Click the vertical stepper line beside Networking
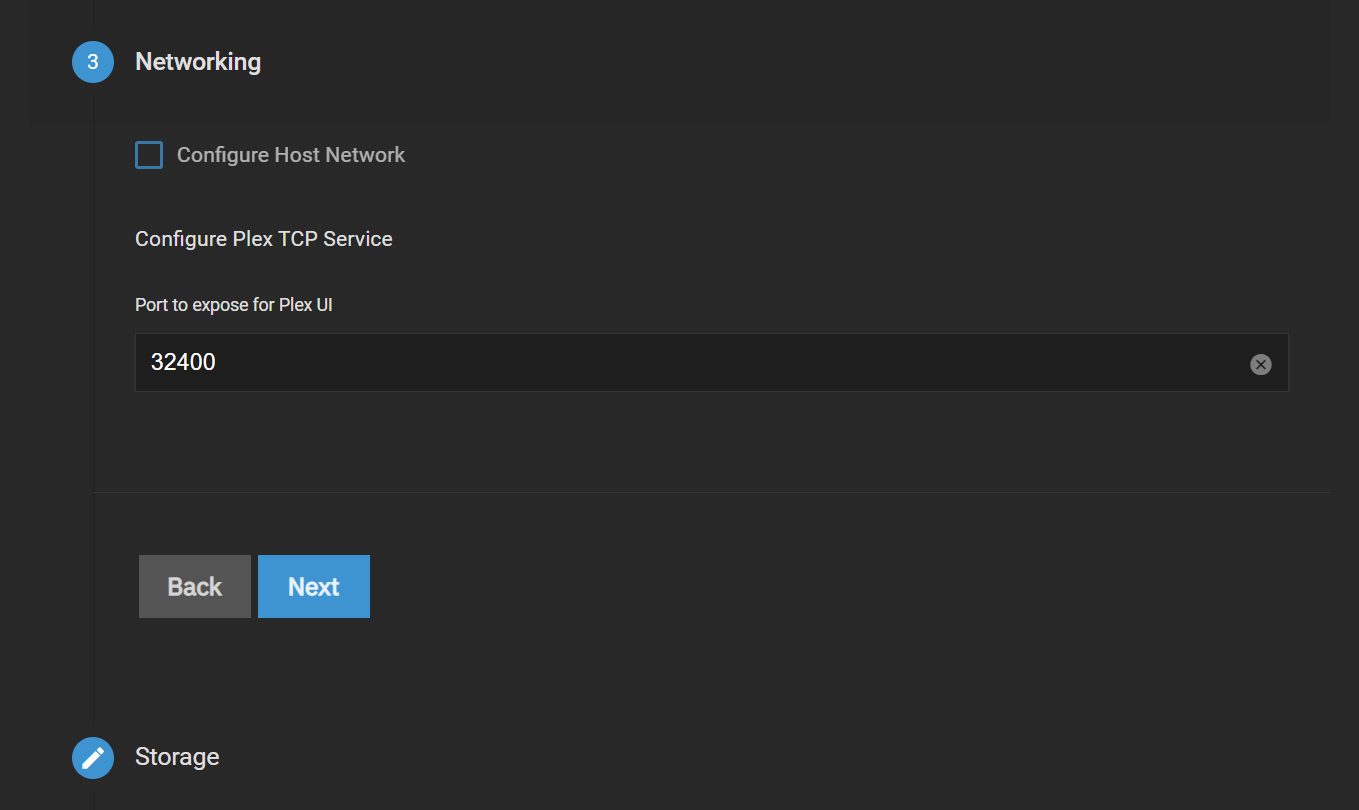Image resolution: width=1359 pixels, height=810 pixels. (x=94, y=400)
